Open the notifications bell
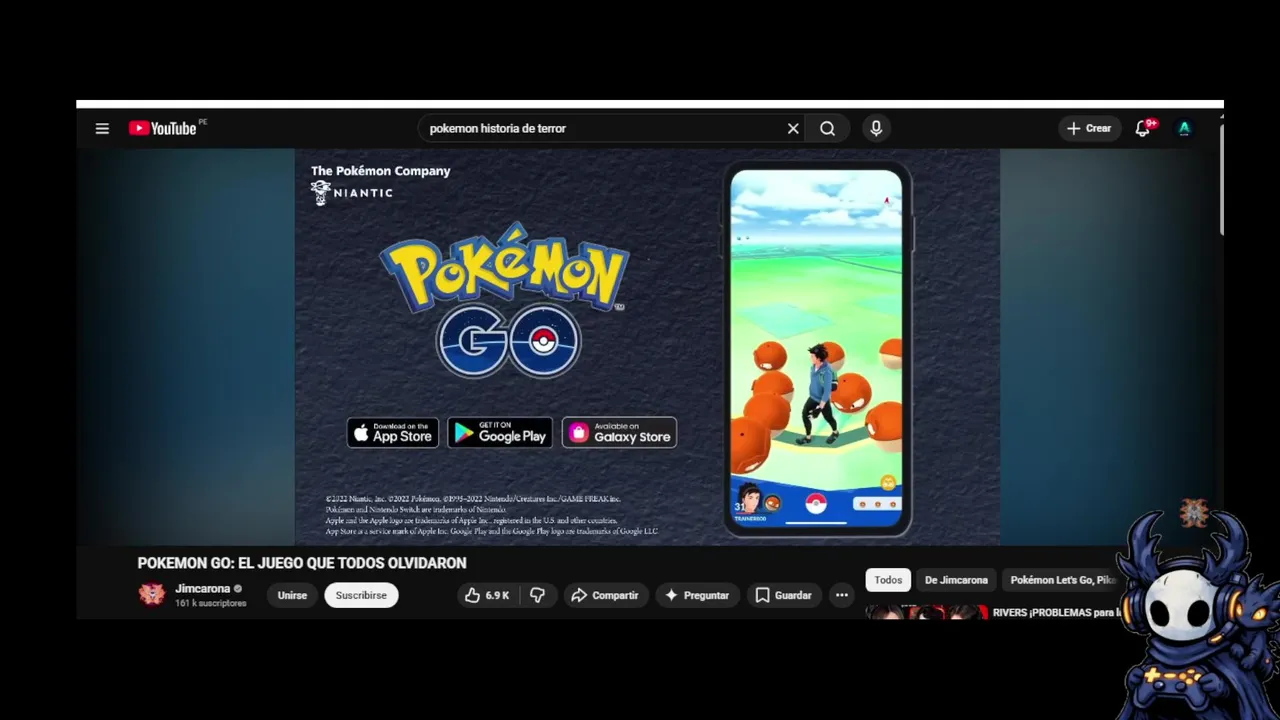Image resolution: width=1280 pixels, height=720 pixels. click(x=1144, y=128)
